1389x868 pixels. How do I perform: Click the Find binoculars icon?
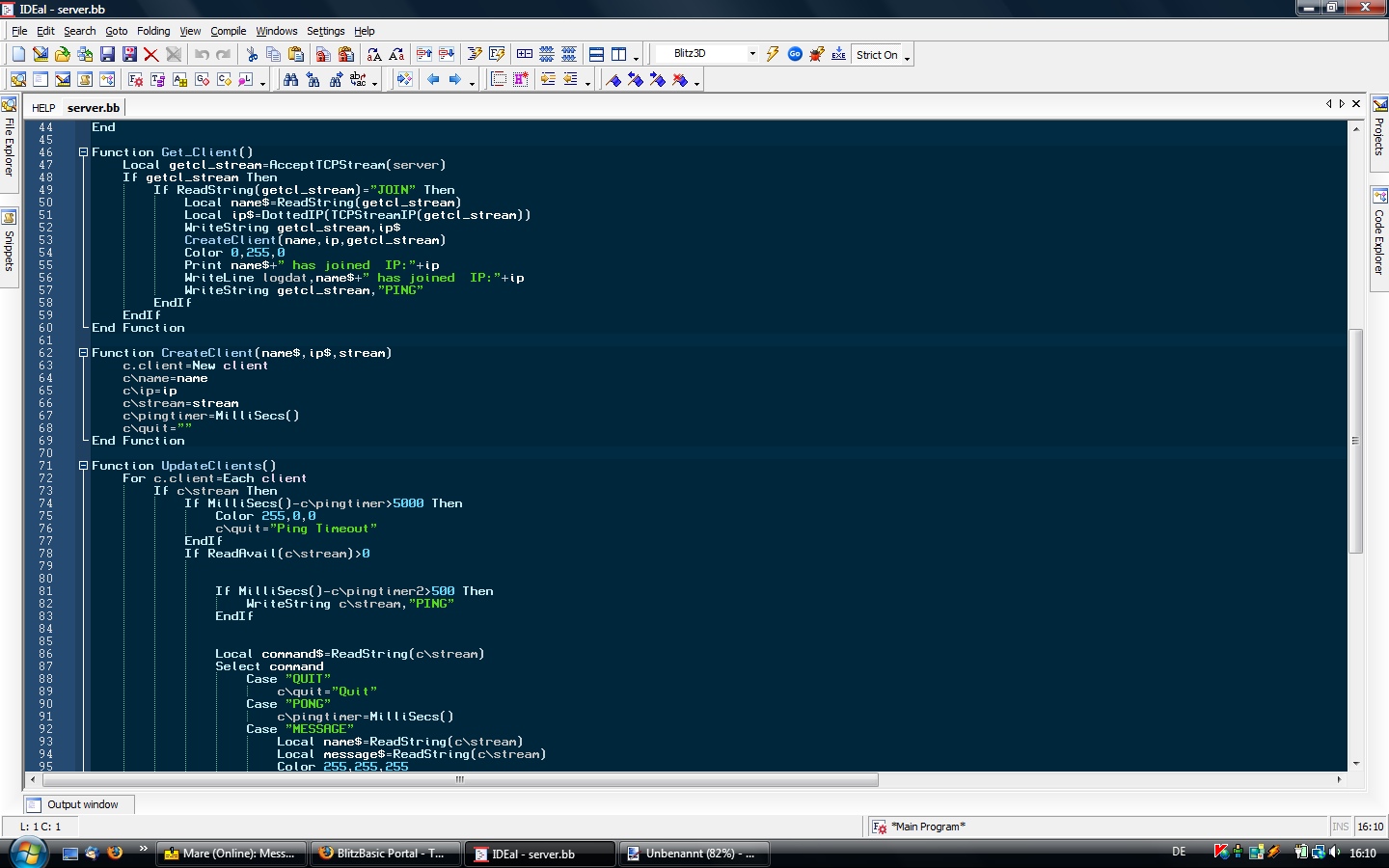click(x=290, y=80)
